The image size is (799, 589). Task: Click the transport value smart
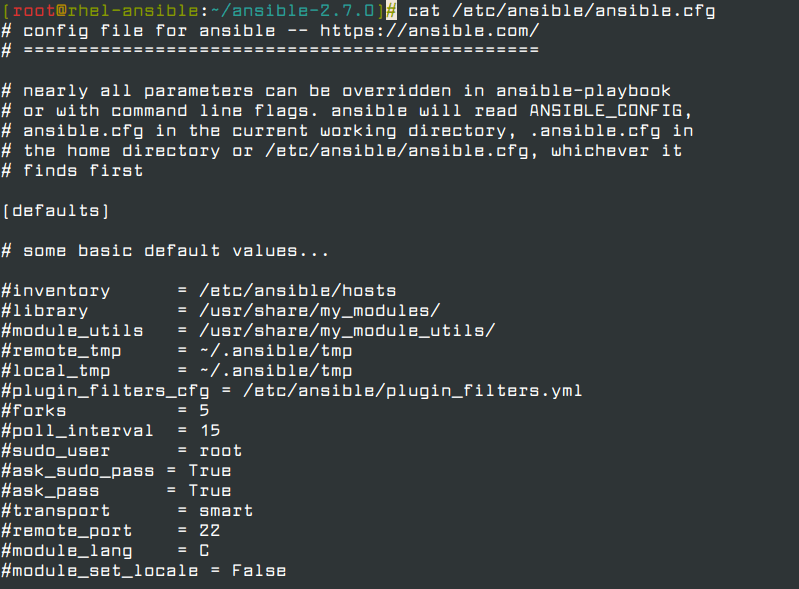click(226, 511)
